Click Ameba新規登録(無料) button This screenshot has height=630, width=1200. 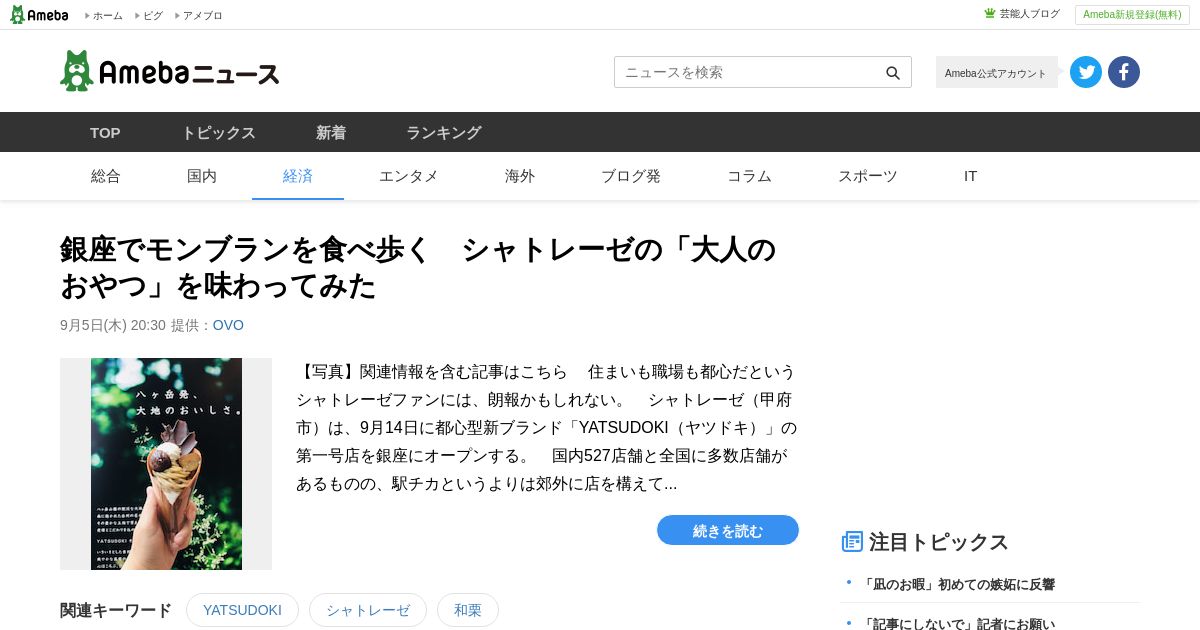pos(1132,15)
